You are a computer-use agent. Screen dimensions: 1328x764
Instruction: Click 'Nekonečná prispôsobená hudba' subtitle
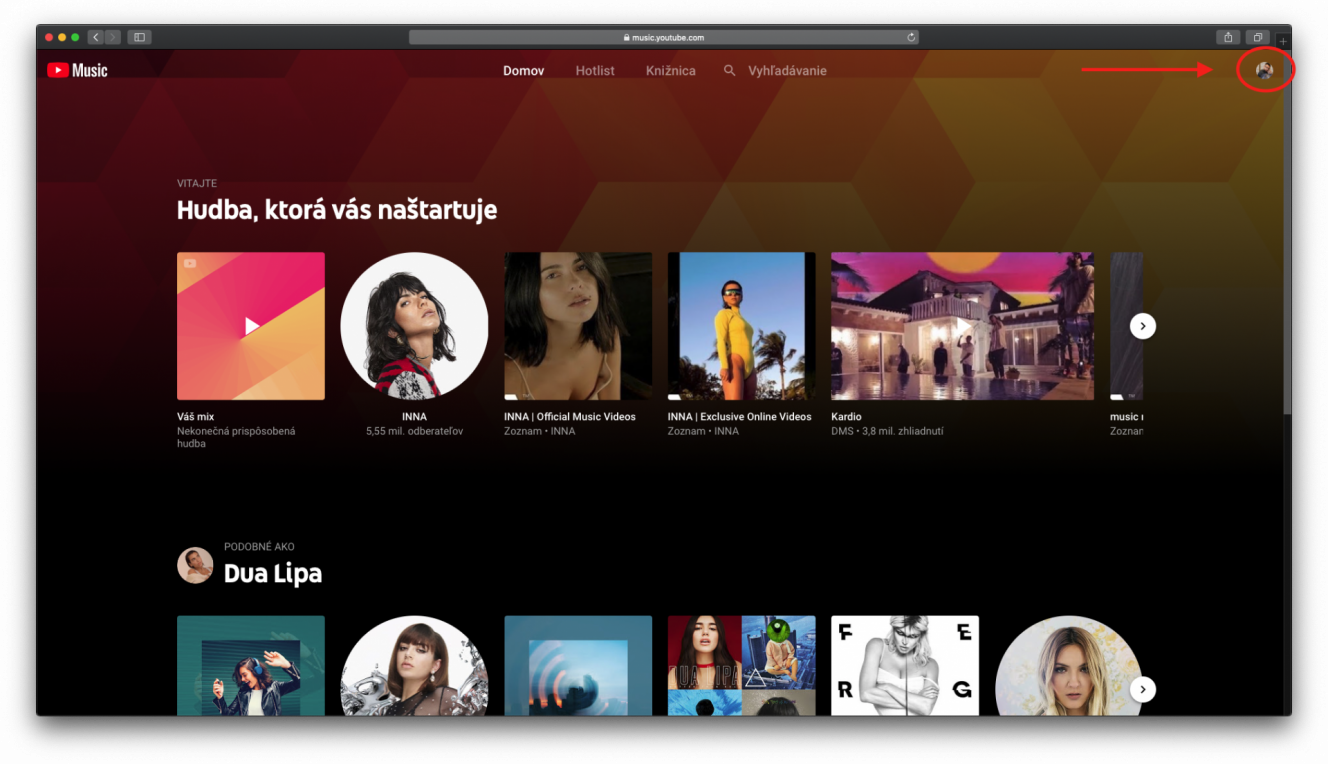tap(236, 437)
